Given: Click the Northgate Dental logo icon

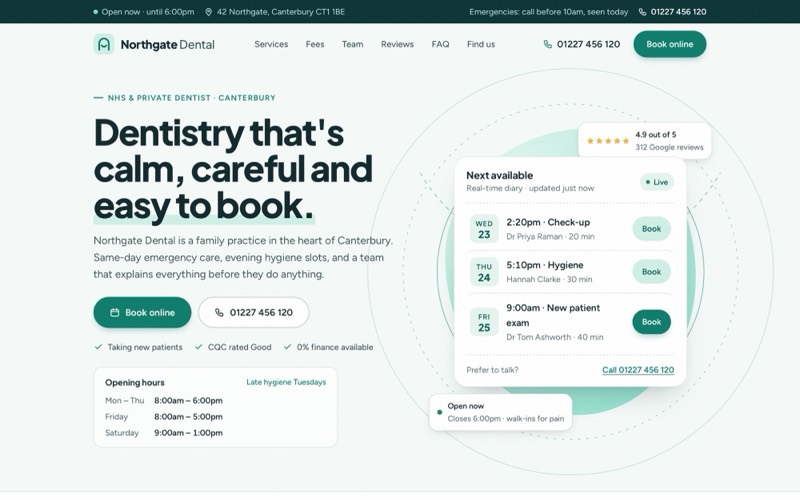Looking at the screenshot, I should click(x=104, y=44).
